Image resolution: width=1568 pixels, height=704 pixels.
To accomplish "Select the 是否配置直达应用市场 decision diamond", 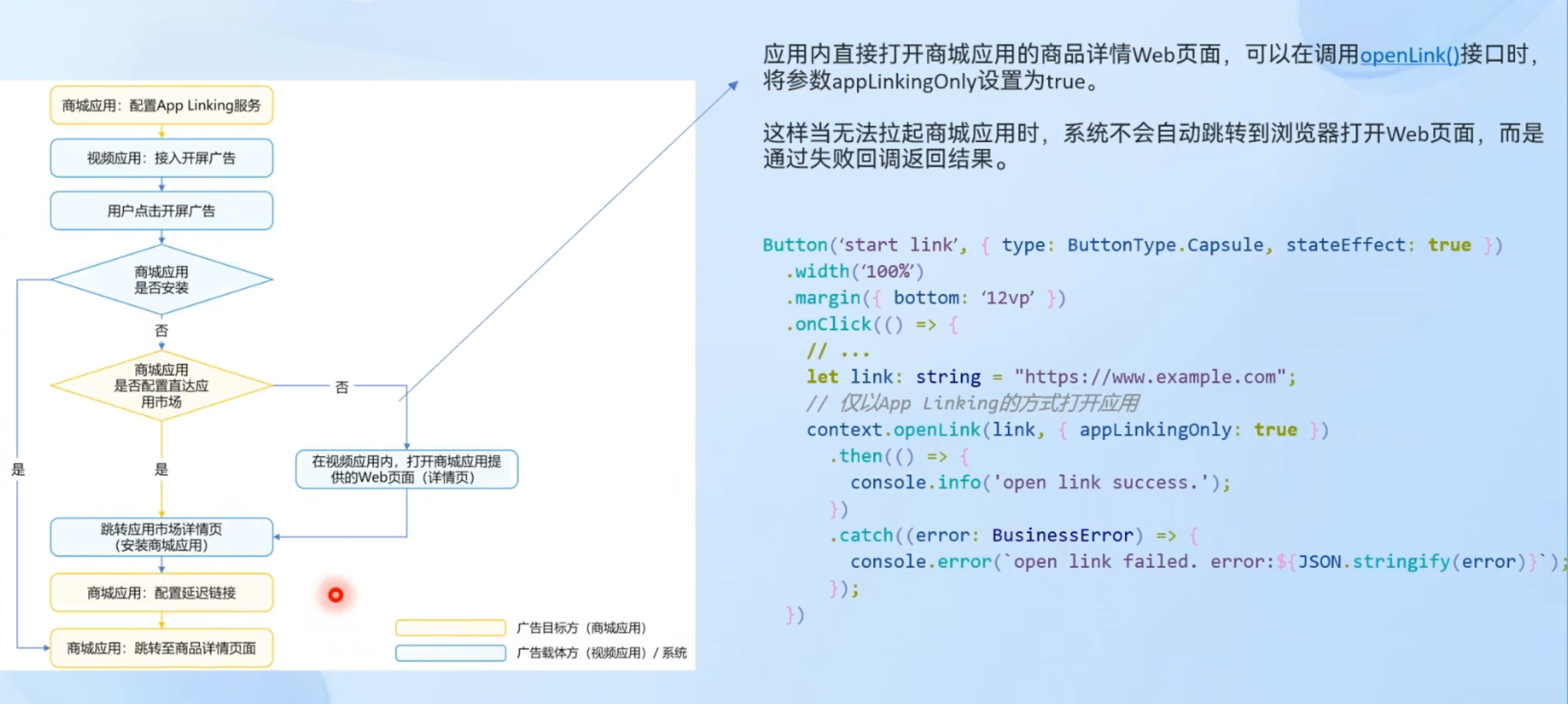I will (x=161, y=386).
